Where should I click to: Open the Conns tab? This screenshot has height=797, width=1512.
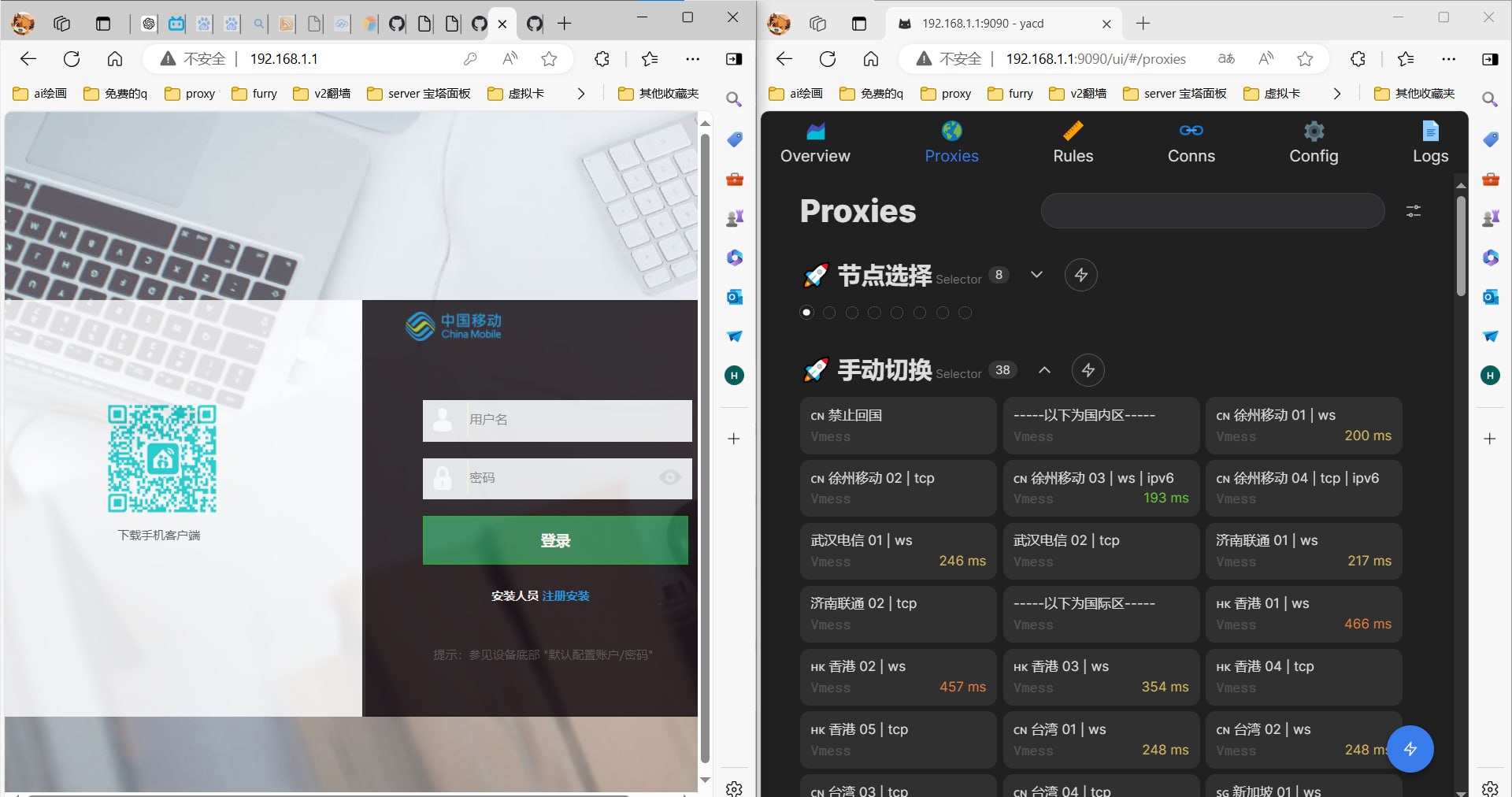click(x=1191, y=143)
